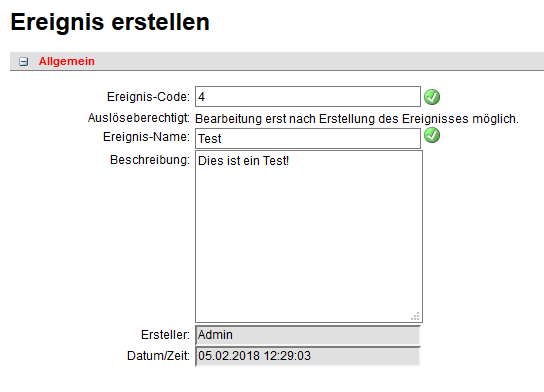
Task: Click the 'Bearbeitung erst nach Erstellung' notice text
Action: pos(357,119)
